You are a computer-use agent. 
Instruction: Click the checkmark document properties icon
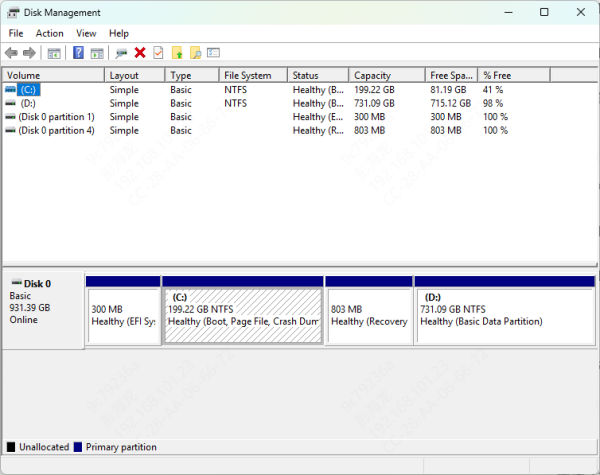(x=158, y=53)
